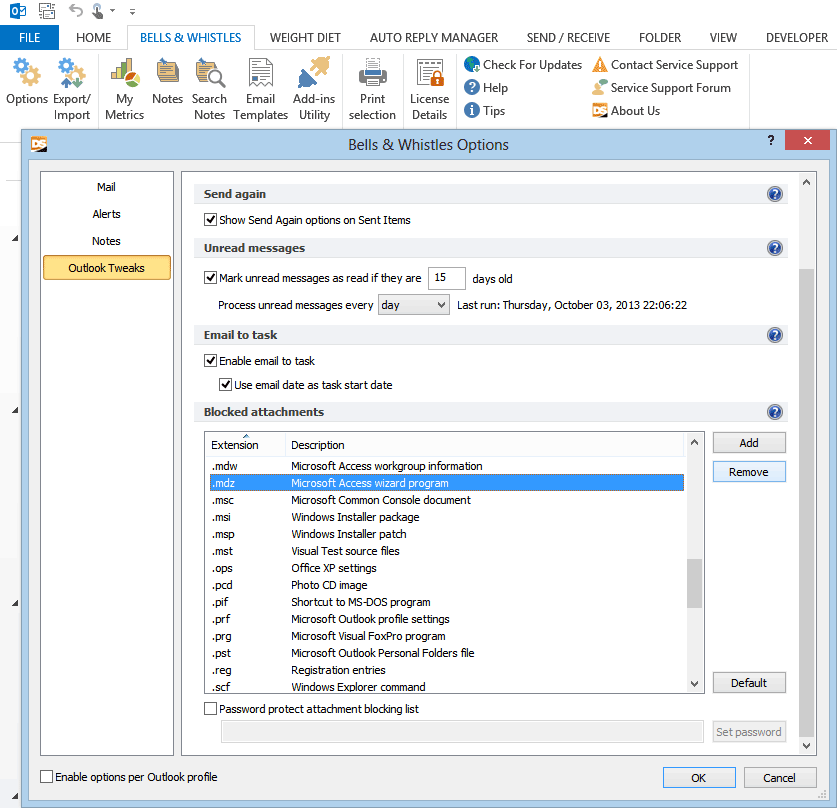Click the Add button
The height and width of the screenshot is (808, 837).
coord(749,442)
